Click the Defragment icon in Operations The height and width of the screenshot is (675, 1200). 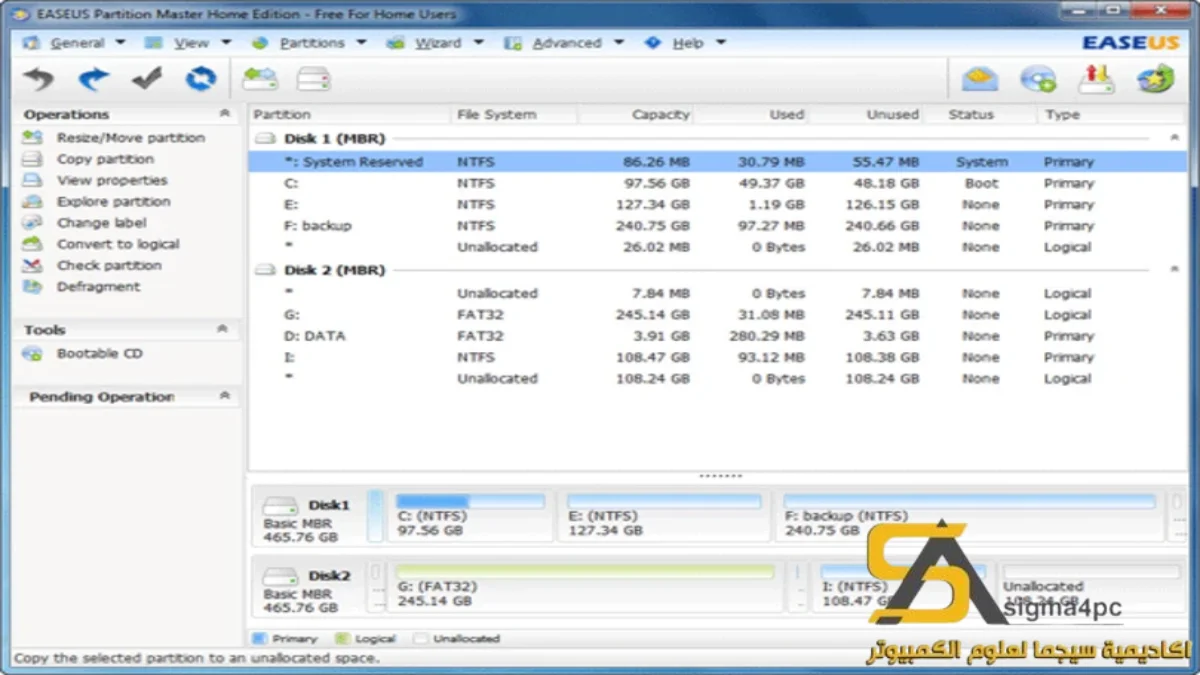pos(33,286)
